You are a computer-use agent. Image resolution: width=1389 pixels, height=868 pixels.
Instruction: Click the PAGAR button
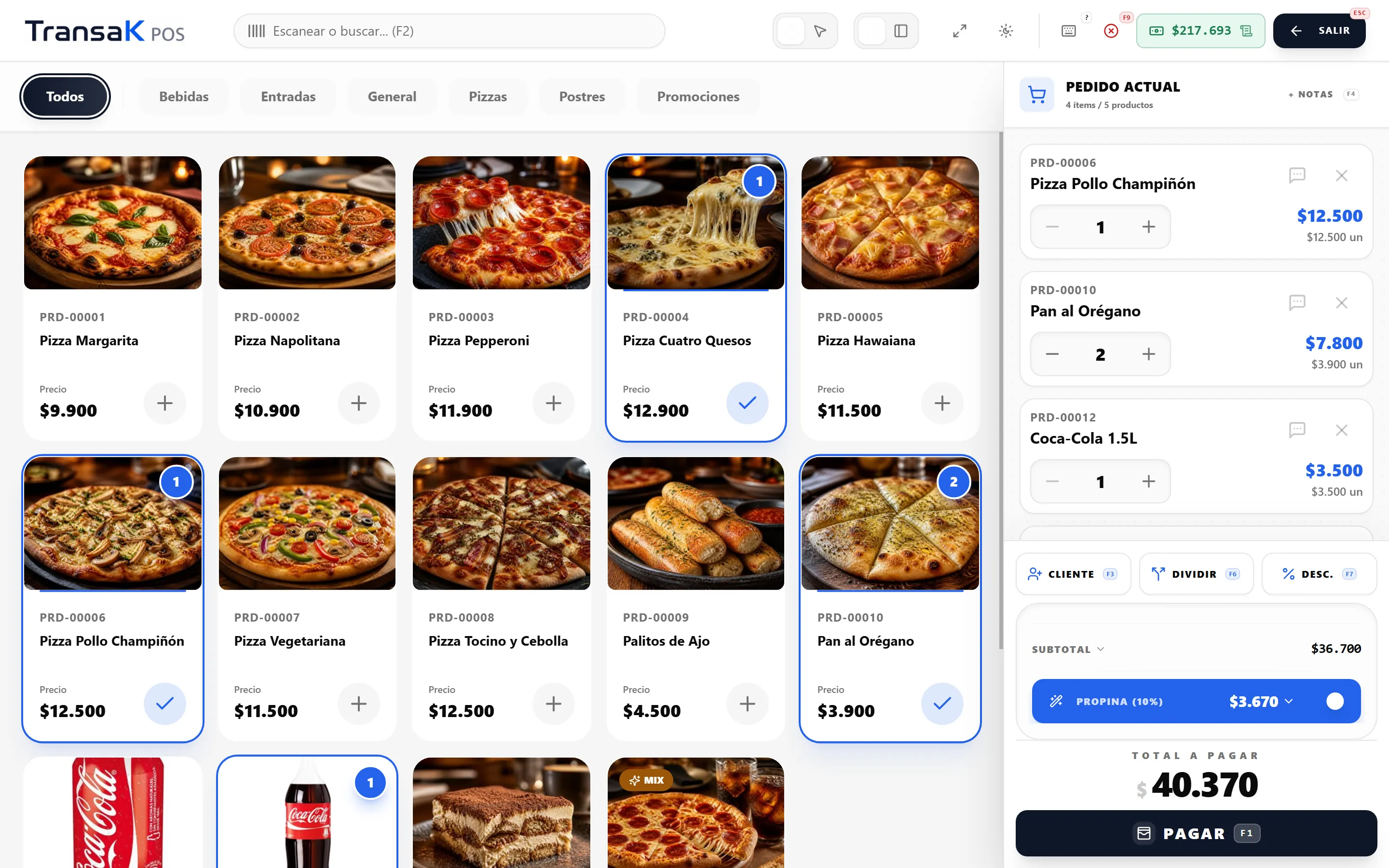[1196, 833]
